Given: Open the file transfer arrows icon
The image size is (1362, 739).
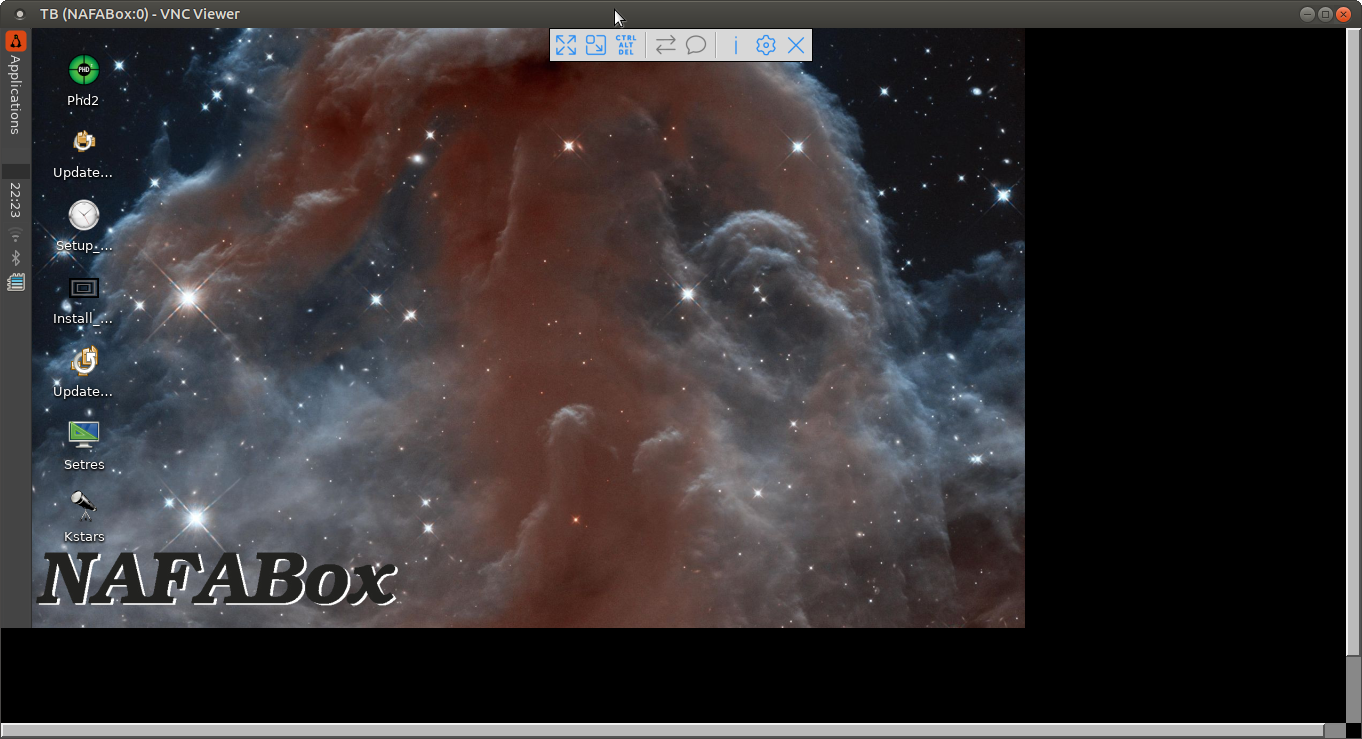Looking at the screenshot, I should pos(666,45).
